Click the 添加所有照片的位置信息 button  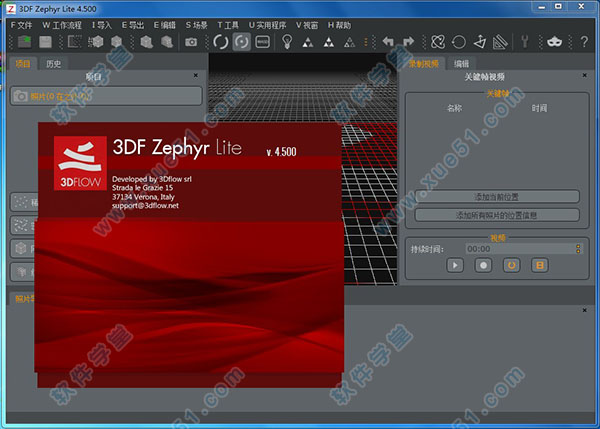pyautogui.click(x=497, y=215)
